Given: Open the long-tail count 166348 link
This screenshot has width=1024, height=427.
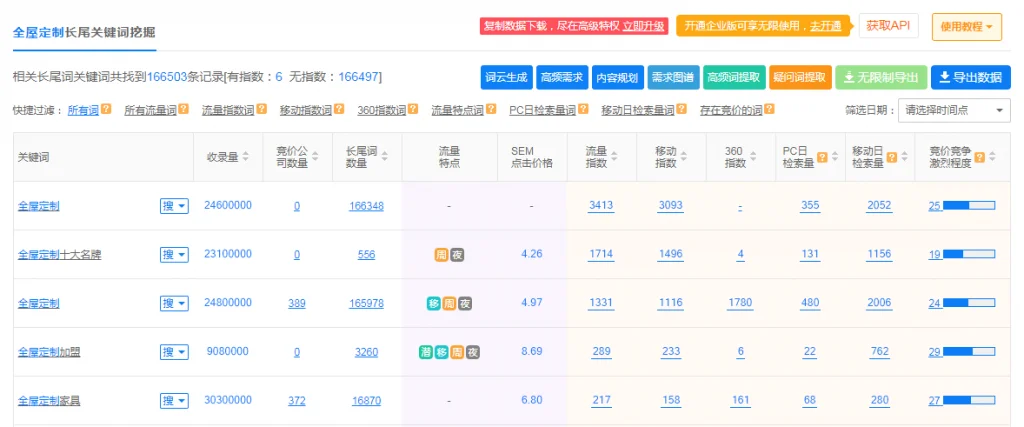Looking at the screenshot, I should 366,206.
